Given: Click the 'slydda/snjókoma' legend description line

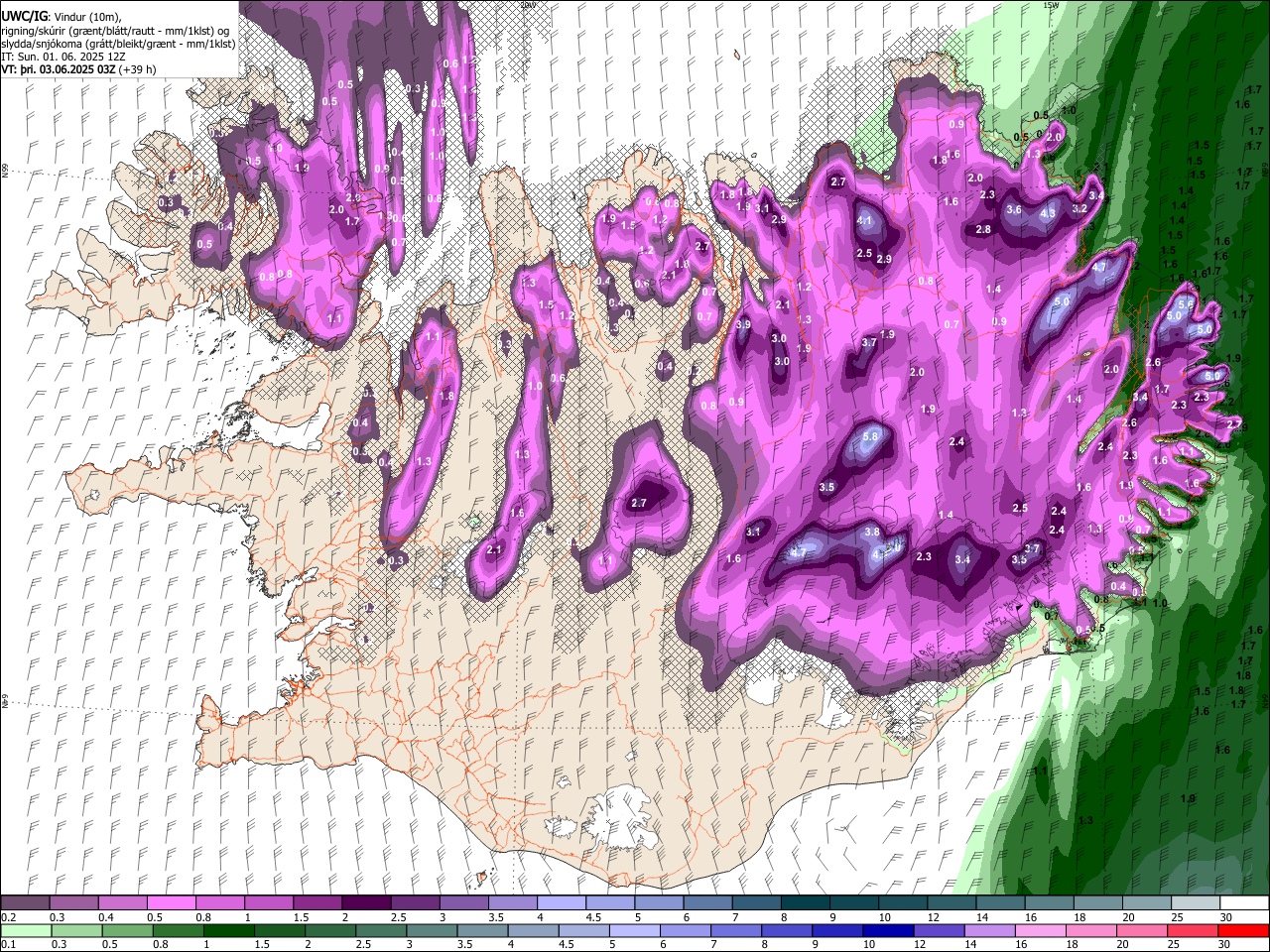Looking at the screenshot, I should [x=119, y=44].
